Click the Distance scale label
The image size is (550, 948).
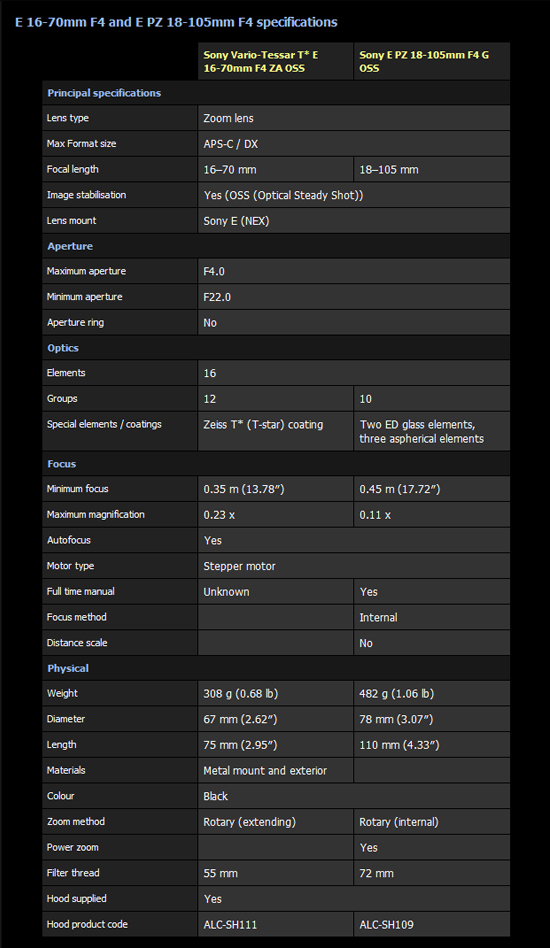point(77,643)
